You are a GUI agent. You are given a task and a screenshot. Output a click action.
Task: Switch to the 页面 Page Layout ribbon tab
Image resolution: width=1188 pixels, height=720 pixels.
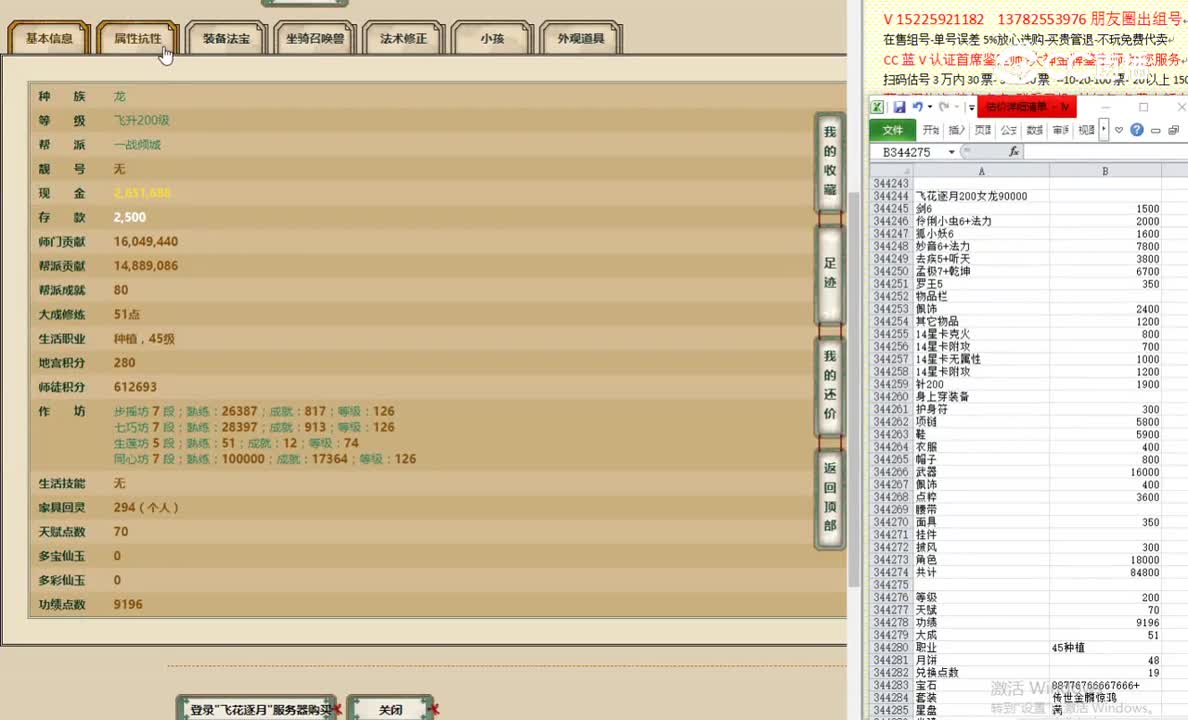[x=983, y=130]
